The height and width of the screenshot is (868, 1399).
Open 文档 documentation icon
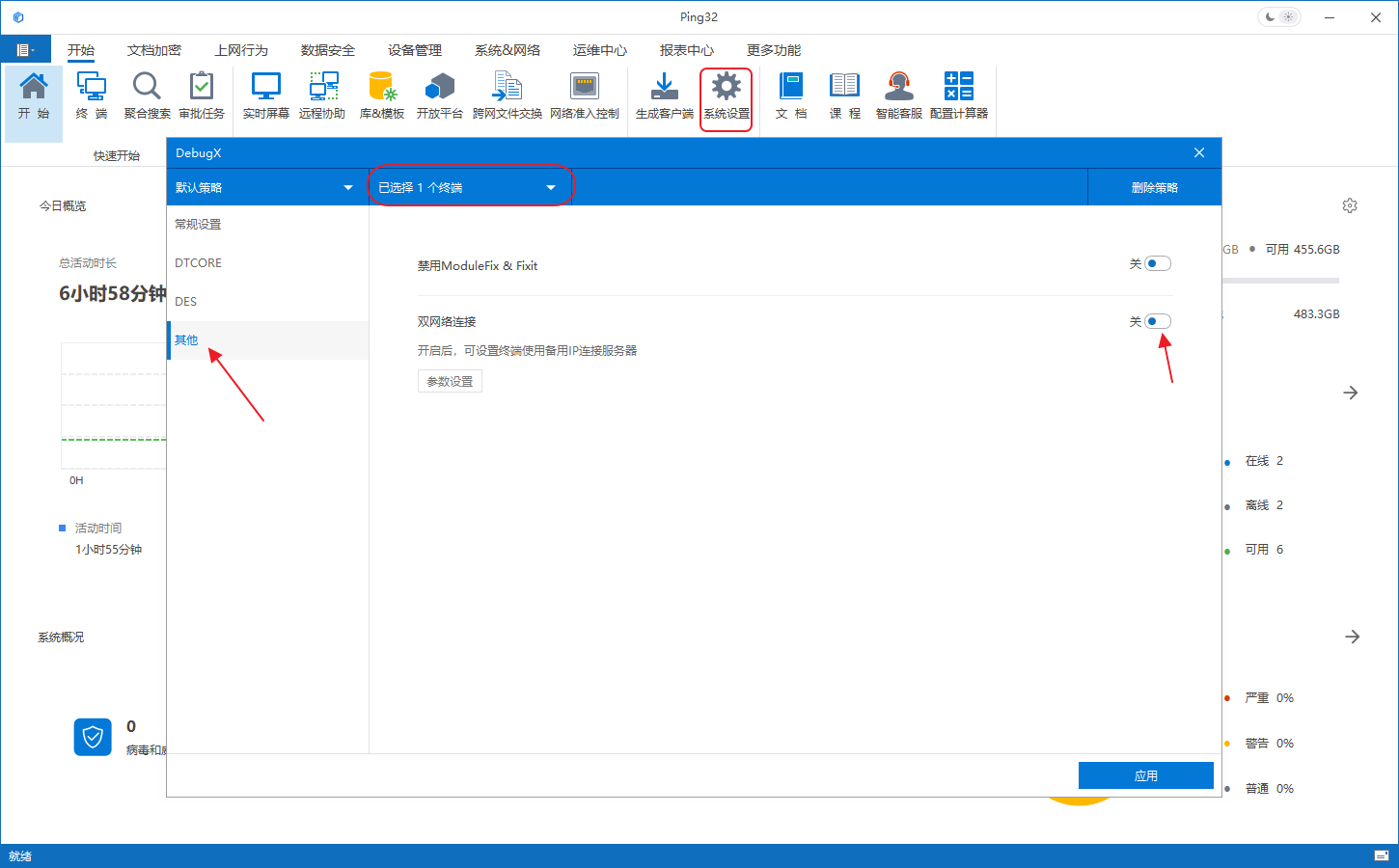coord(791,95)
